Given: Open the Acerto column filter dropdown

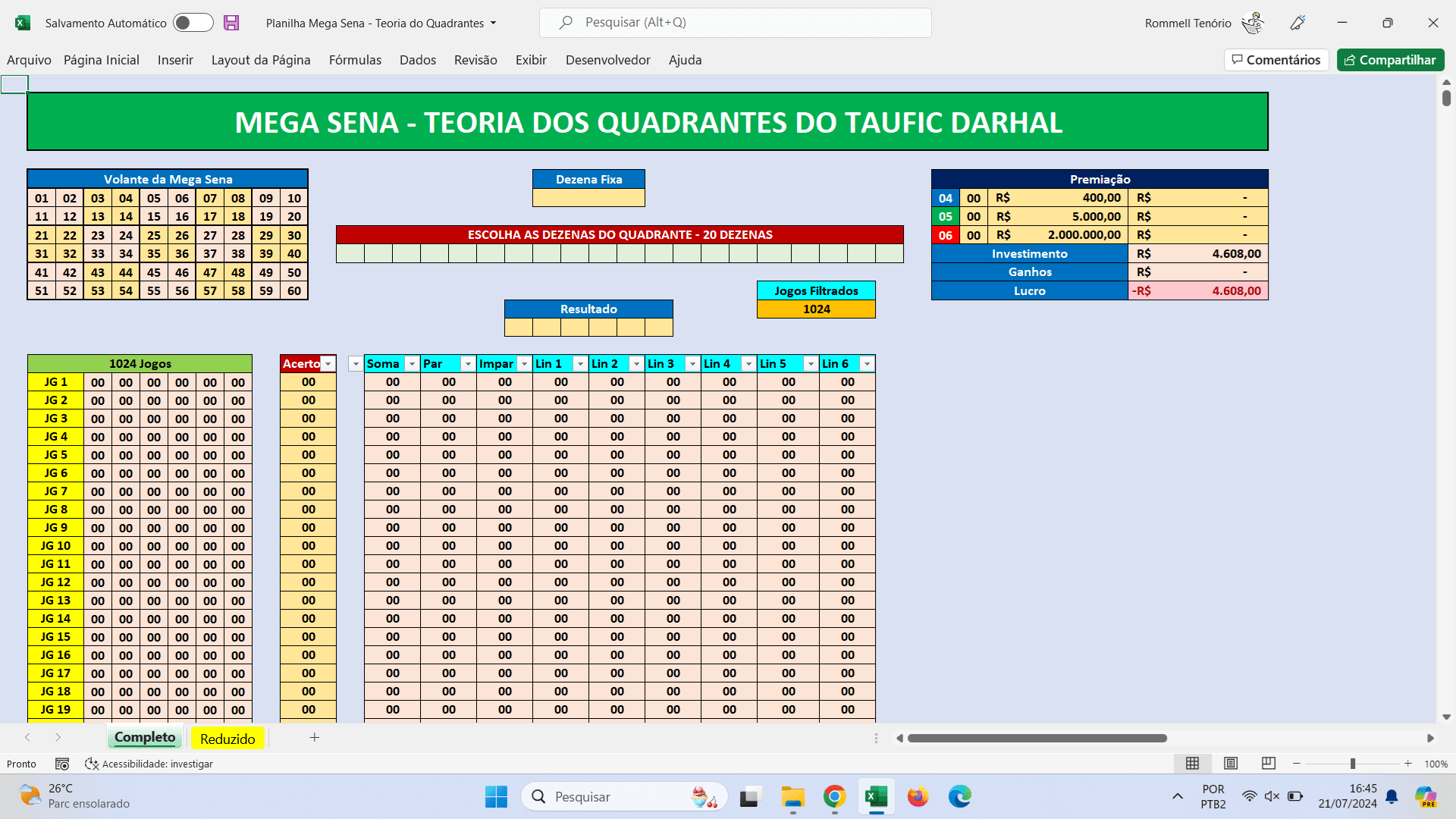Looking at the screenshot, I should pos(328,364).
